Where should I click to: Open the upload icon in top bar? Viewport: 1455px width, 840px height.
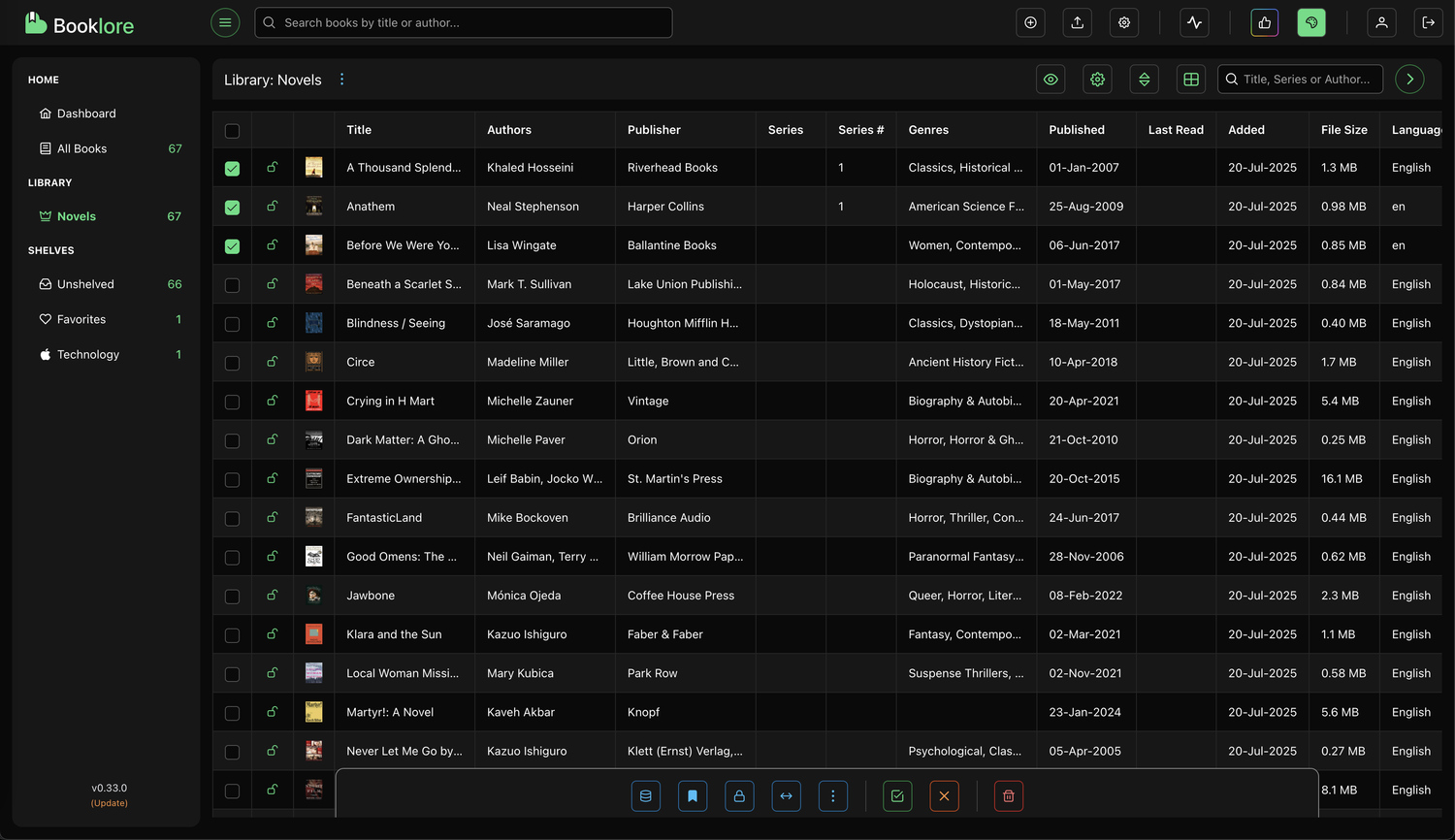pyautogui.click(x=1077, y=22)
